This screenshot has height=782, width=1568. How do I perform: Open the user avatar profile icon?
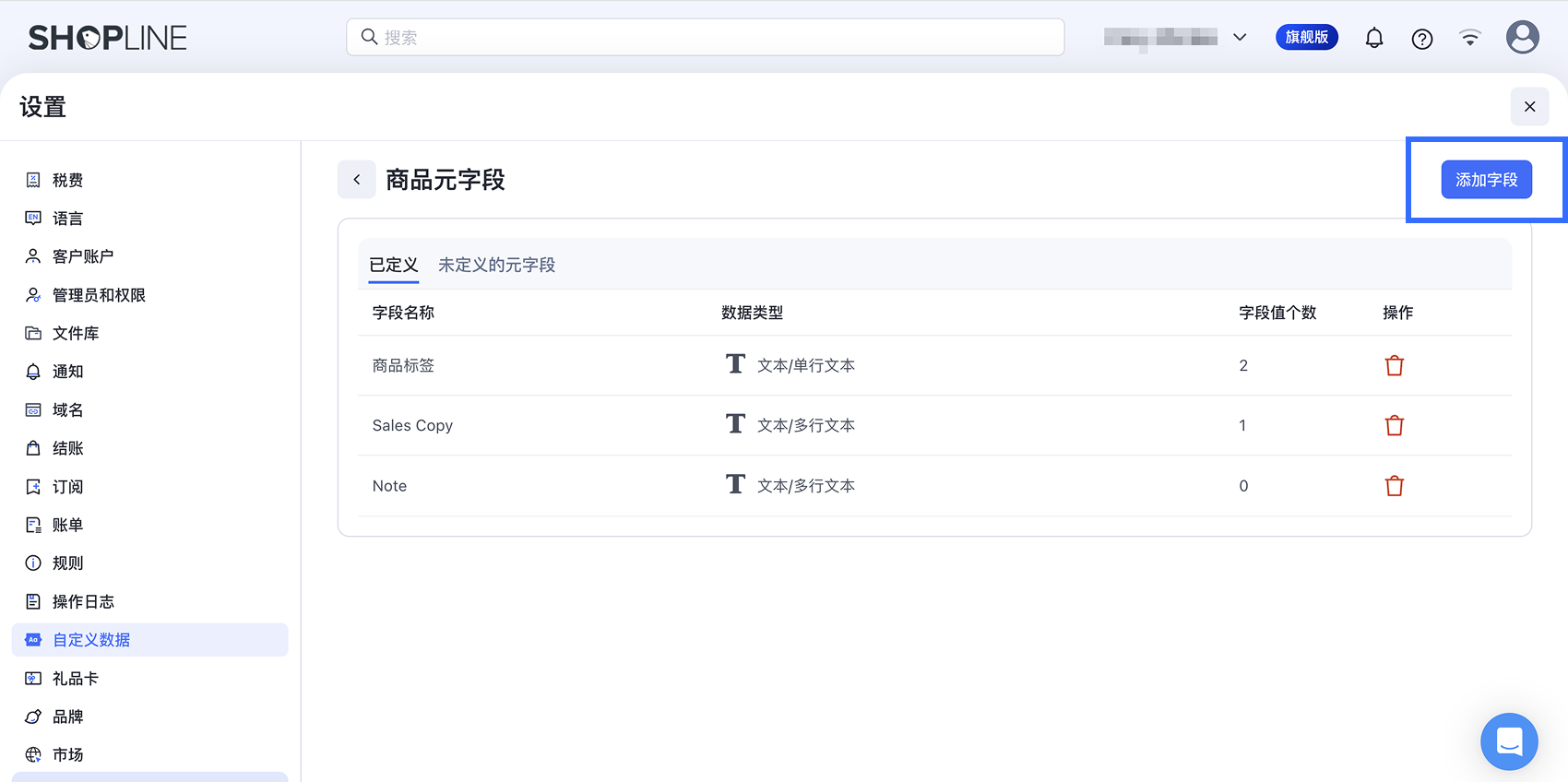(1523, 38)
